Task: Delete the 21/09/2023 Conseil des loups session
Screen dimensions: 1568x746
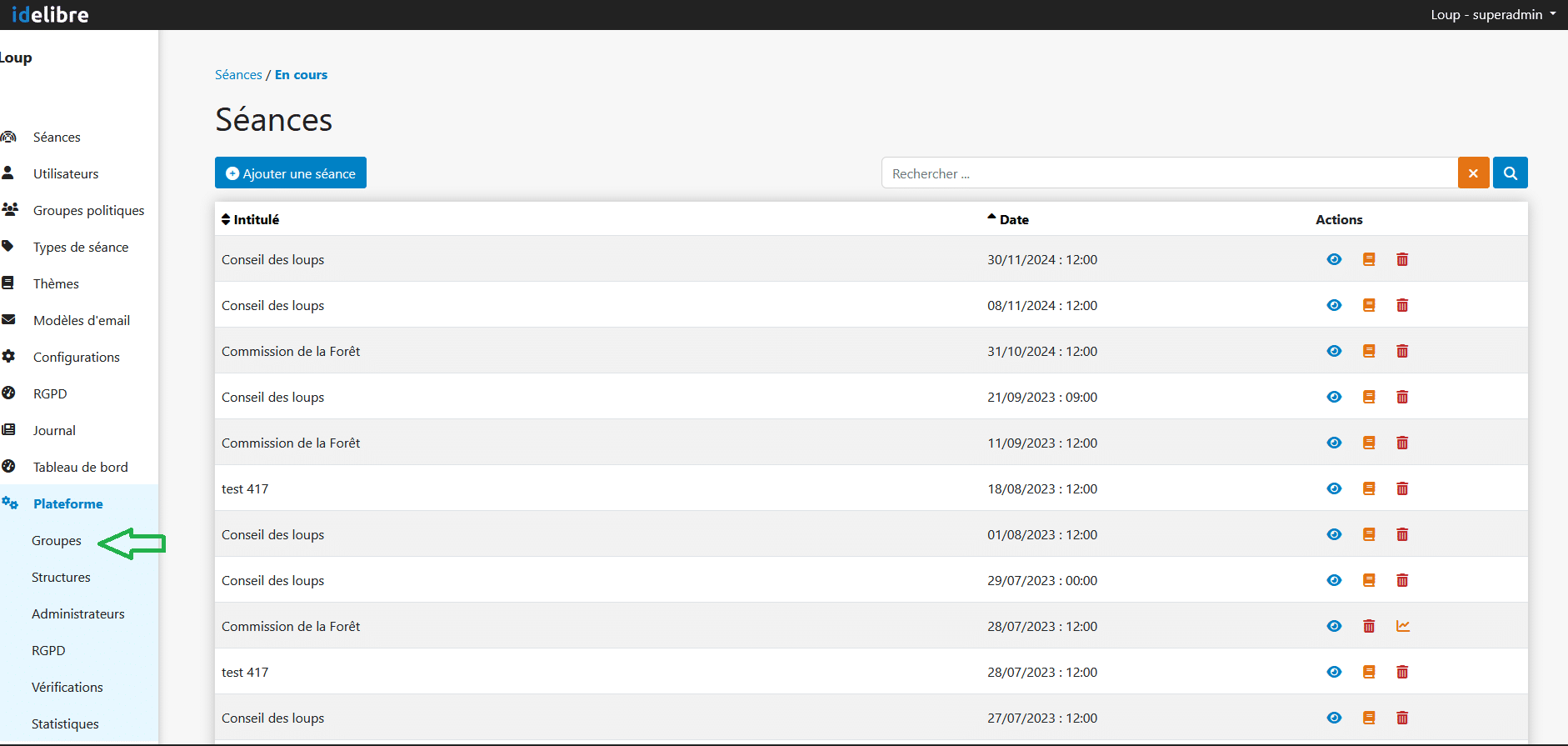Action: (x=1402, y=397)
